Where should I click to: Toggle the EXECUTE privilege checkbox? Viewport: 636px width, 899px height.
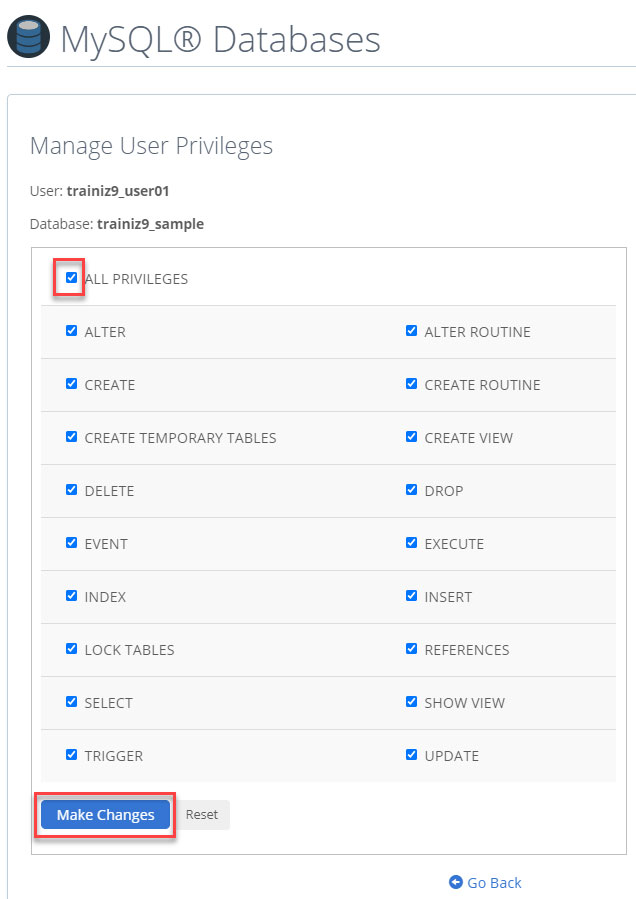click(x=411, y=542)
